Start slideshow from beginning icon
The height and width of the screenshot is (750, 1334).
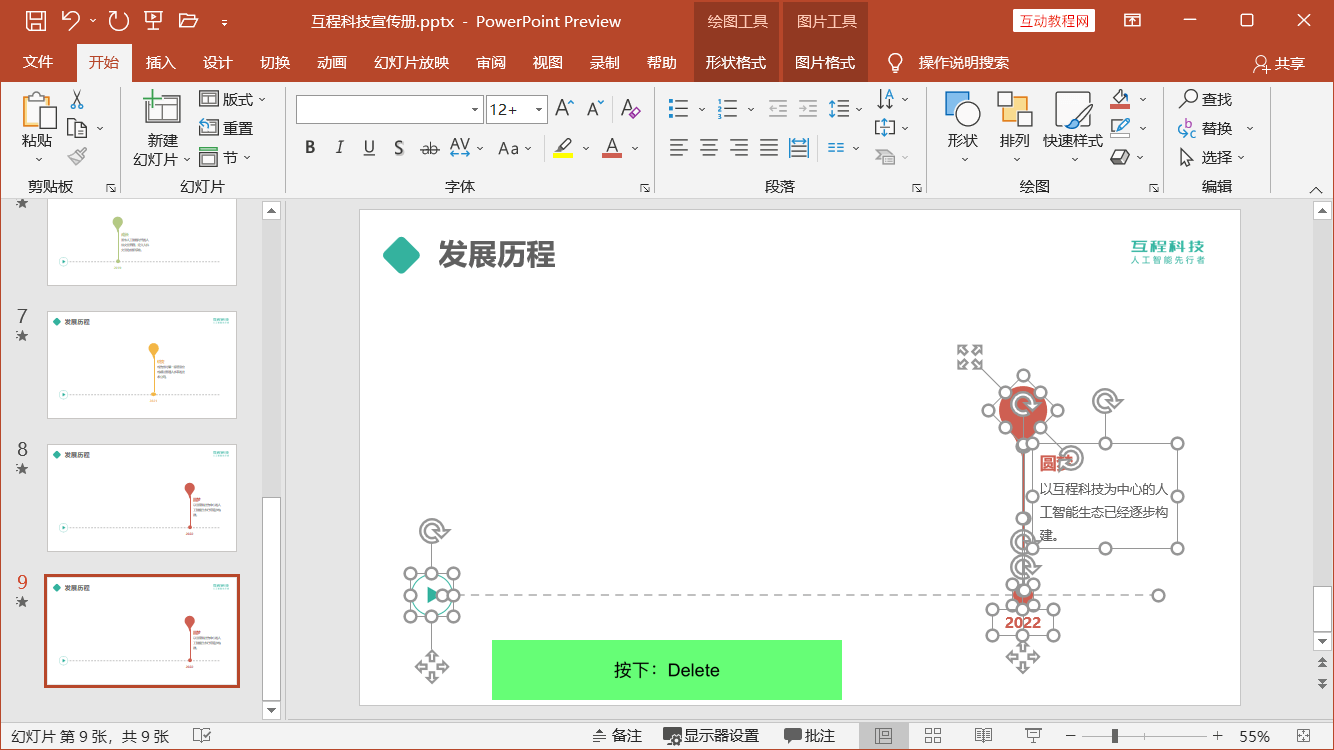[x=153, y=21]
